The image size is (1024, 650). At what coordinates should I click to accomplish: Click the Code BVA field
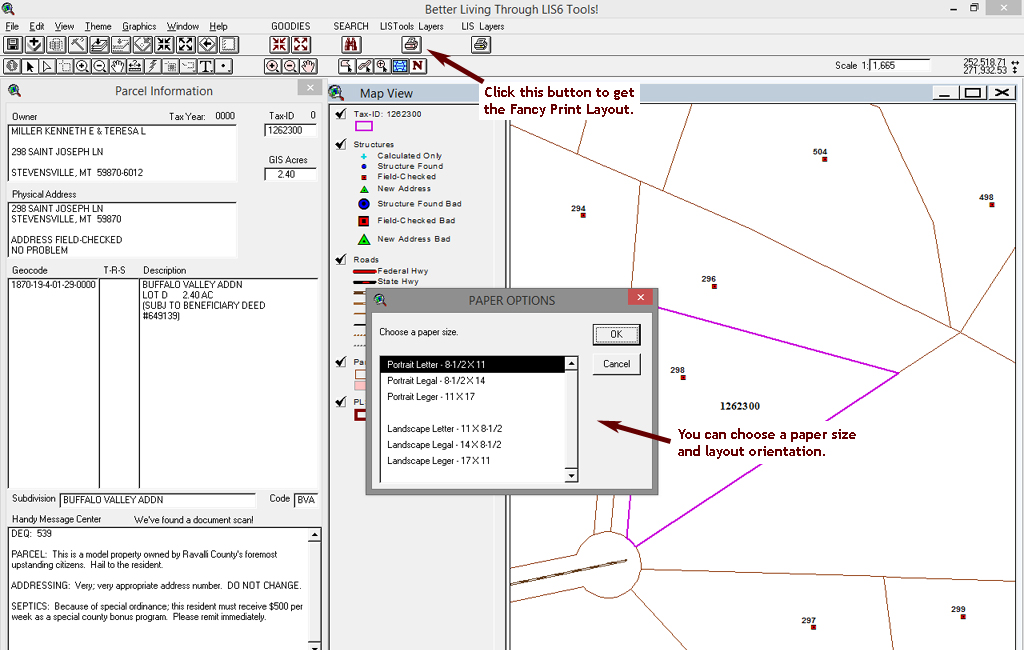[x=306, y=500]
